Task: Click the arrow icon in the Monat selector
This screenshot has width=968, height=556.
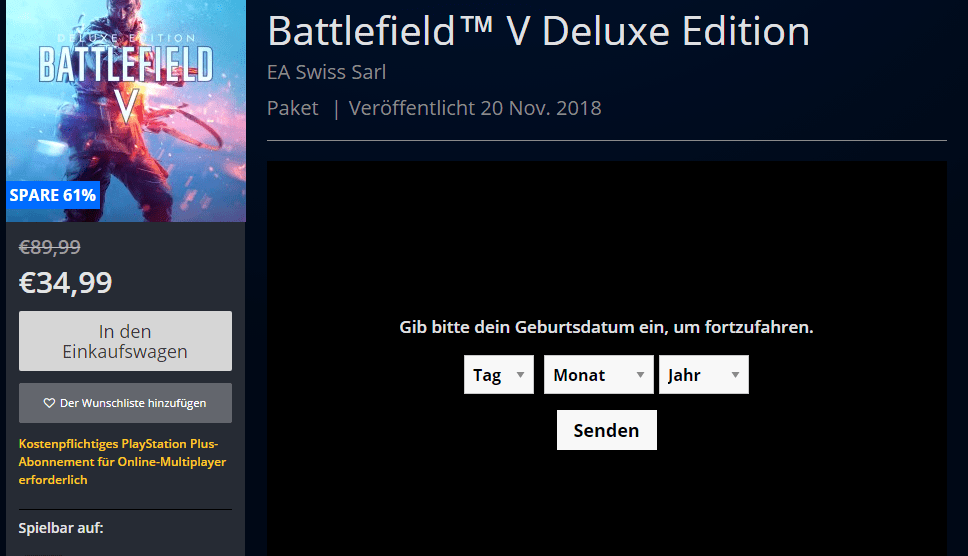Action: [x=640, y=375]
